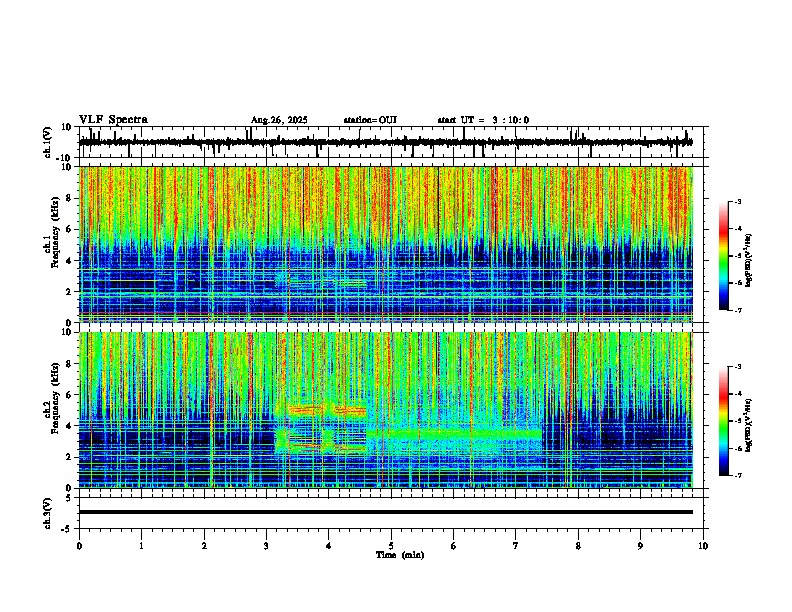The image size is (792, 612).
Task: Click the "4" kHz tick on ch.2 spectrogram axis
Action: pyautogui.click(x=70, y=426)
